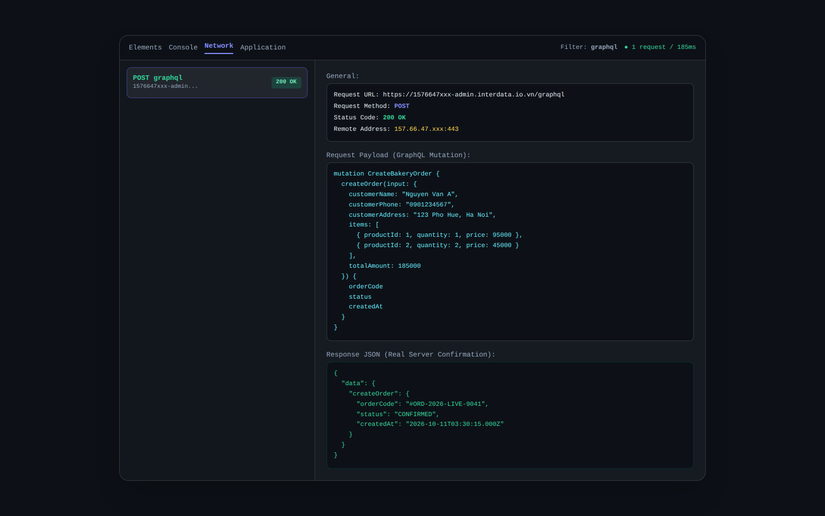This screenshot has height=516, width=825.
Task: Click the "2026-10-11T03:30:15.000Z" createdAt value
Action: pos(455,424)
